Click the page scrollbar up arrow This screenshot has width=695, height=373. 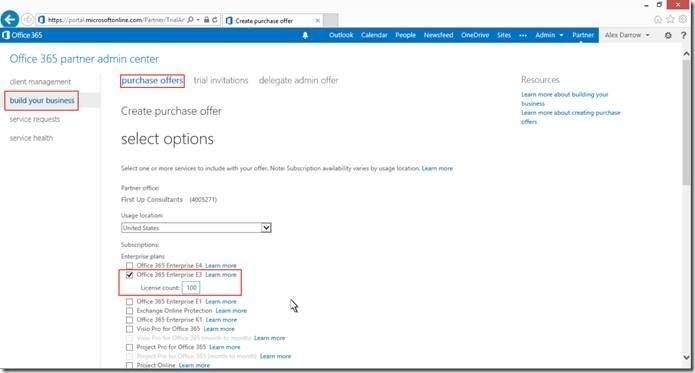(x=686, y=54)
